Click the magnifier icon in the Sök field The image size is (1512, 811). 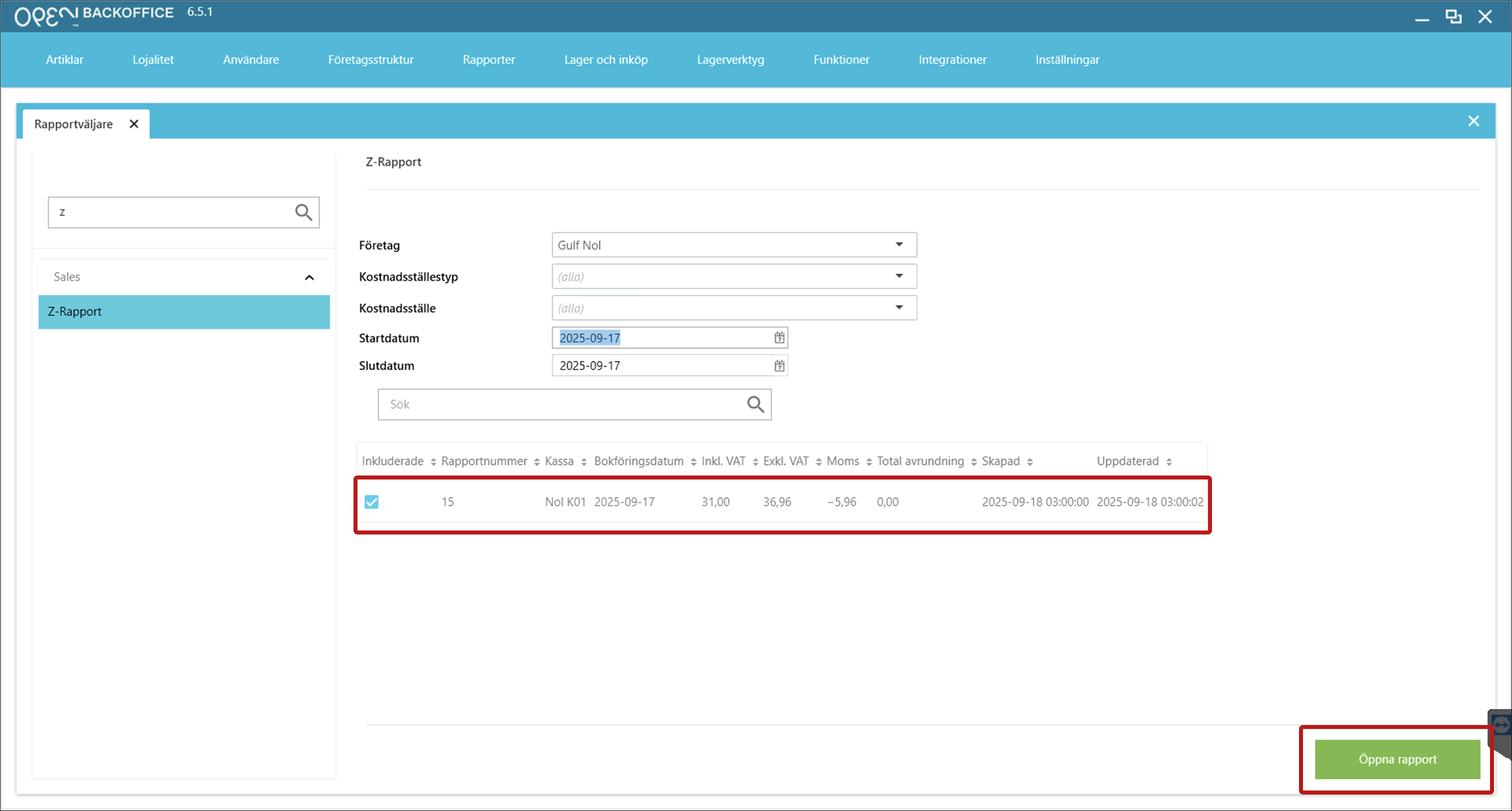click(755, 404)
